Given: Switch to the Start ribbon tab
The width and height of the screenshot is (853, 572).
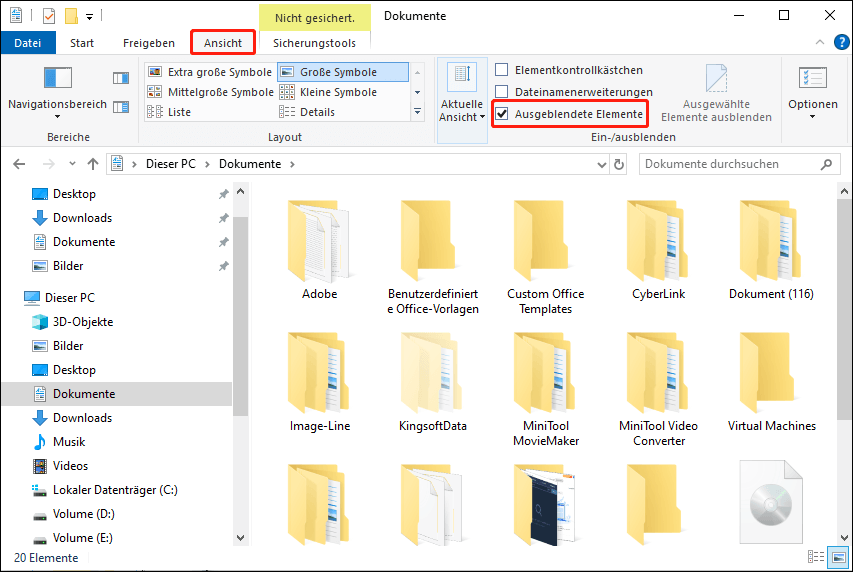Looking at the screenshot, I should [x=82, y=43].
